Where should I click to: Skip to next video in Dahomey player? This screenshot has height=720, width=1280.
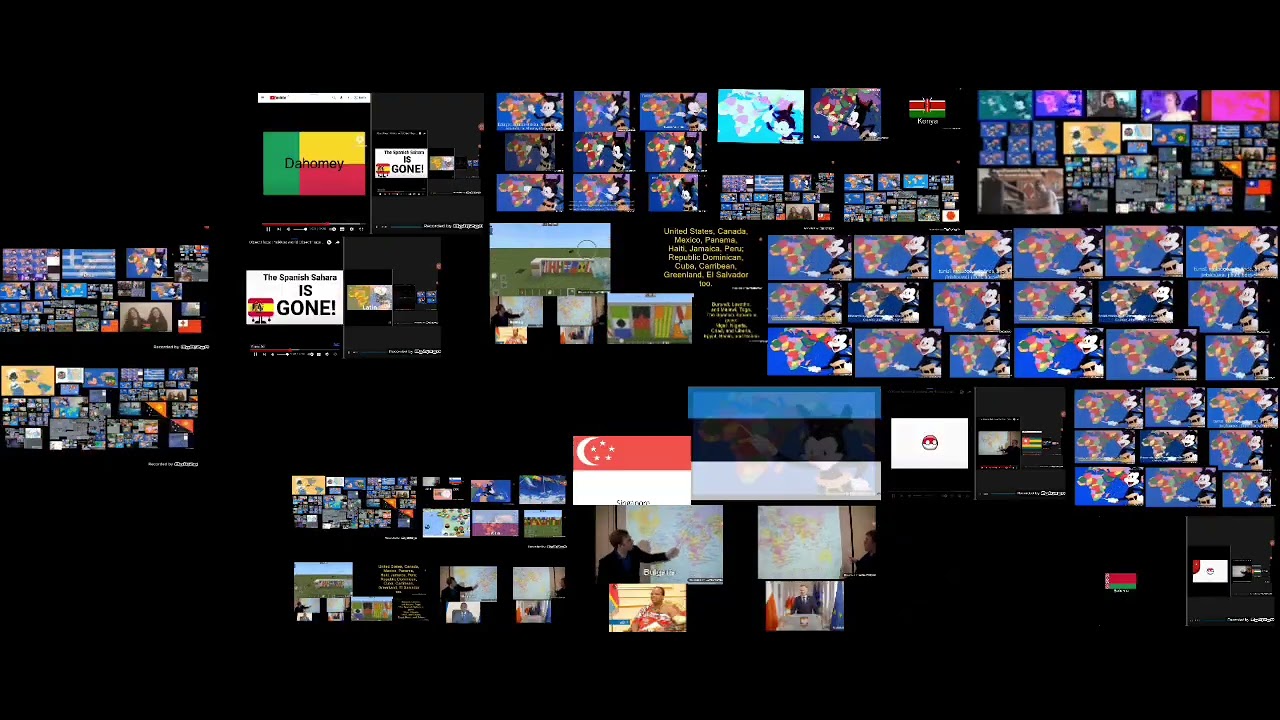point(279,229)
